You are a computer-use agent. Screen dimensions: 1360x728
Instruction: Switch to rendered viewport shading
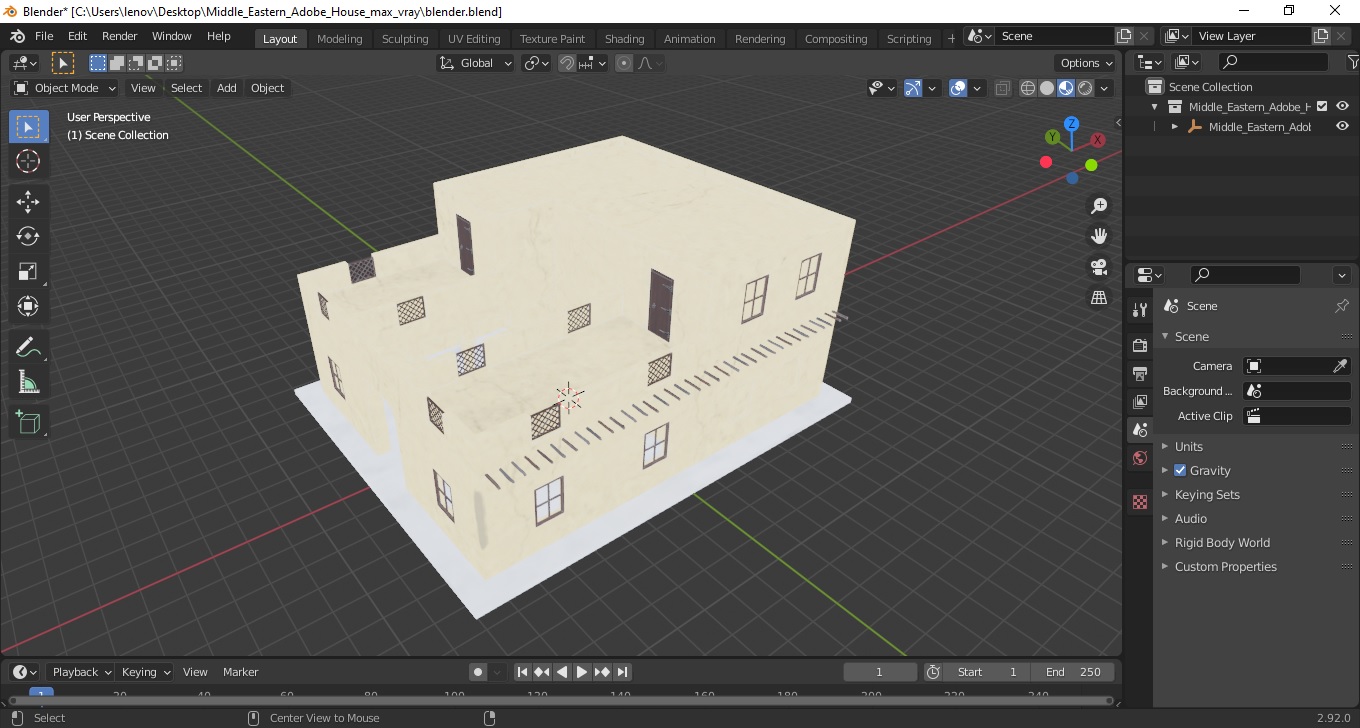1085,88
